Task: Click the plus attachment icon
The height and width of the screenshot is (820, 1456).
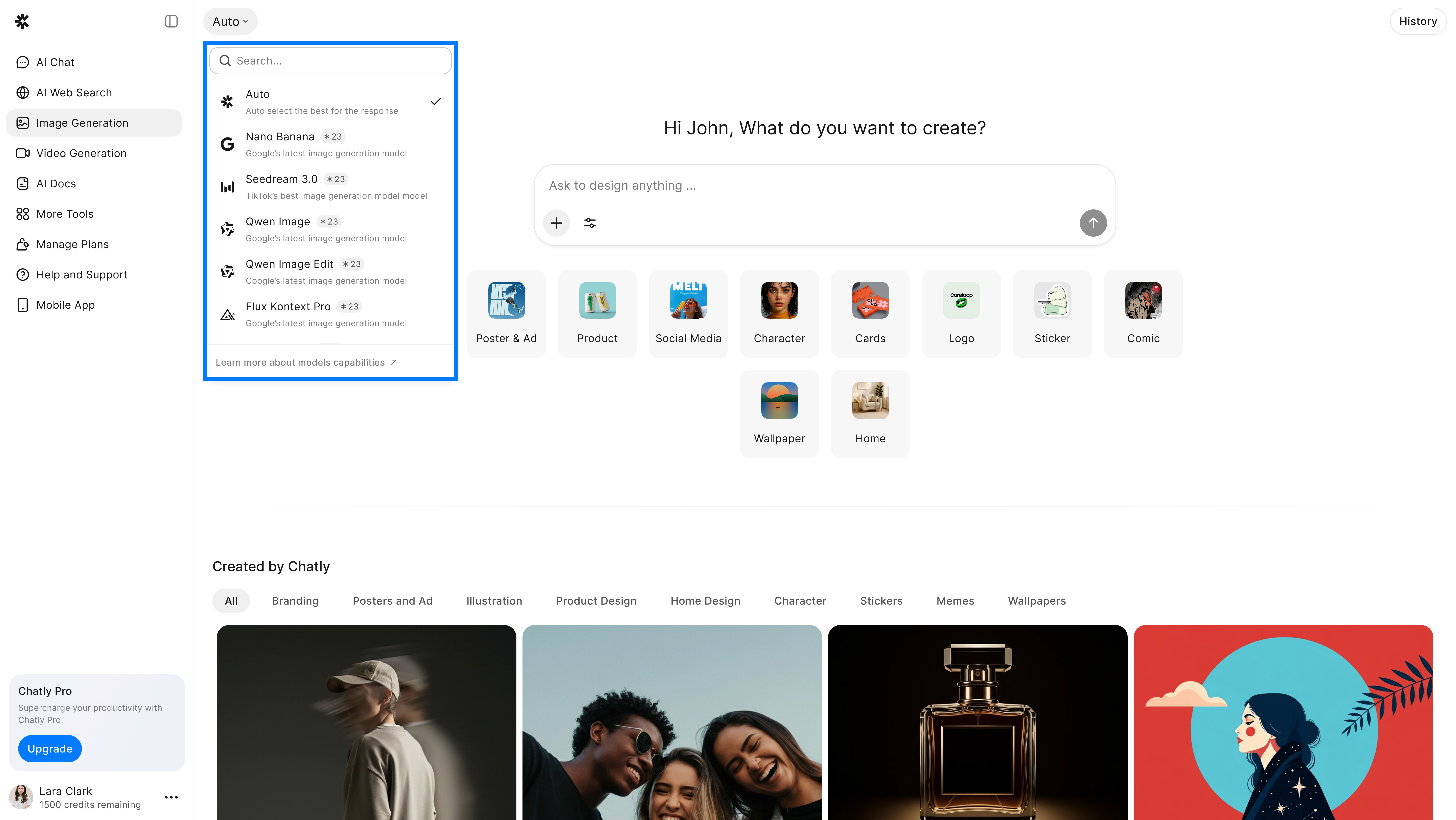Action: (x=556, y=223)
